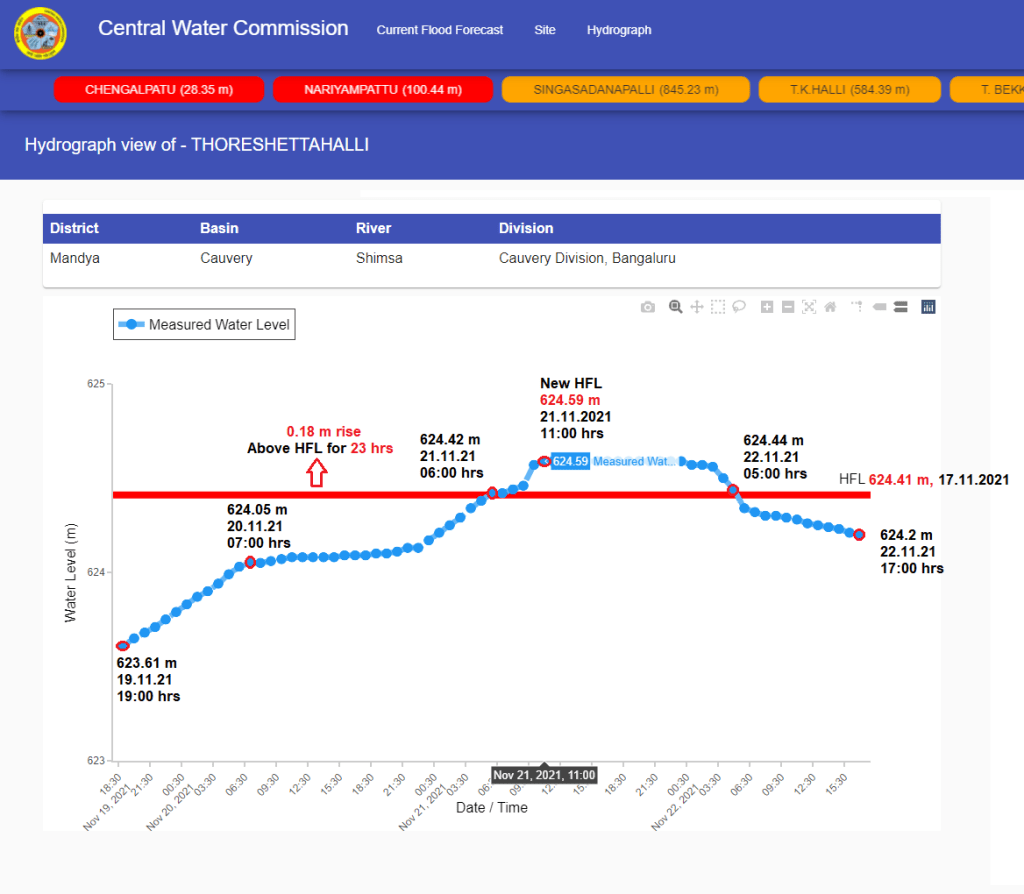The height and width of the screenshot is (894, 1024).
Task: Open the Current Flood Forecast menu
Action: pos(440,30)
